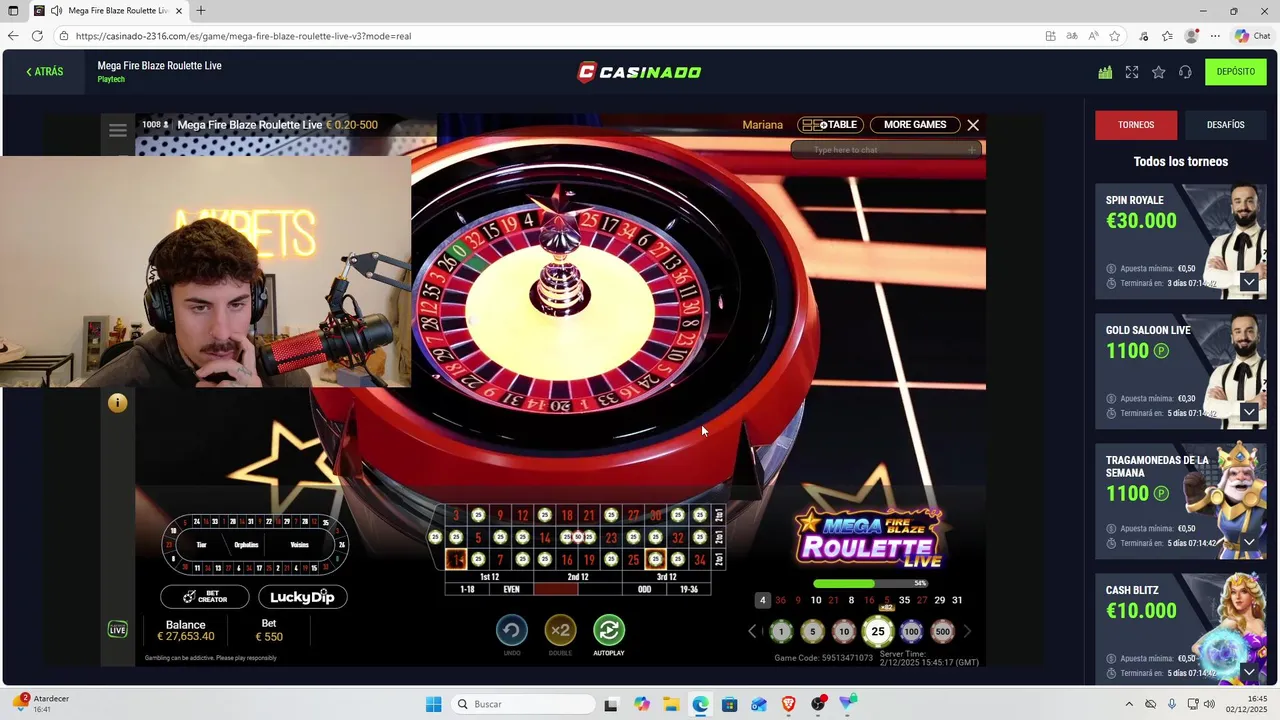Screen dimensions: 1280x720
Task: Select the 5 value chip
Action: pos(812,631)
